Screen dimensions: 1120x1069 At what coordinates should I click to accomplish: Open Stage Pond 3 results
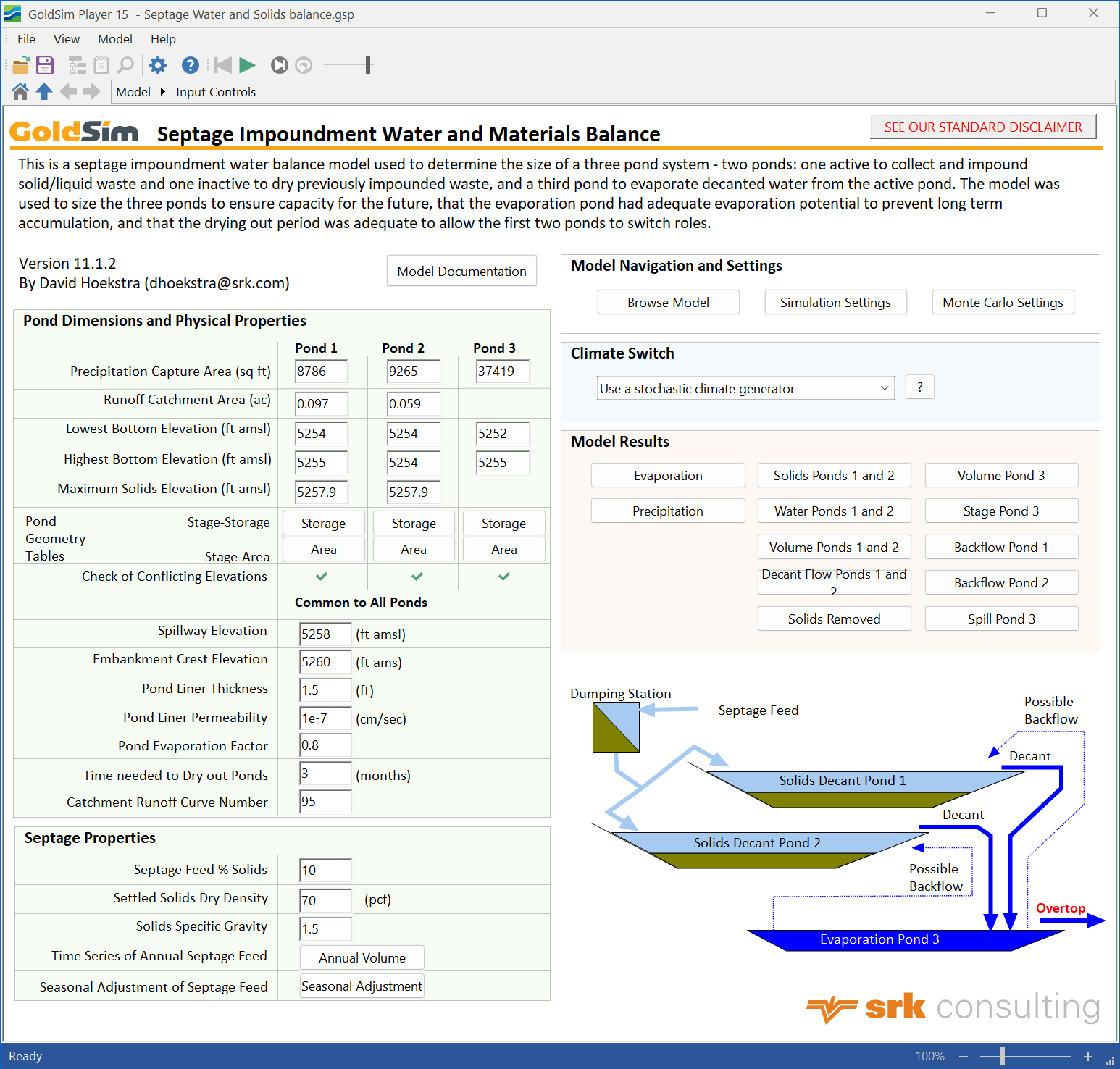(x=1001, y=511)
